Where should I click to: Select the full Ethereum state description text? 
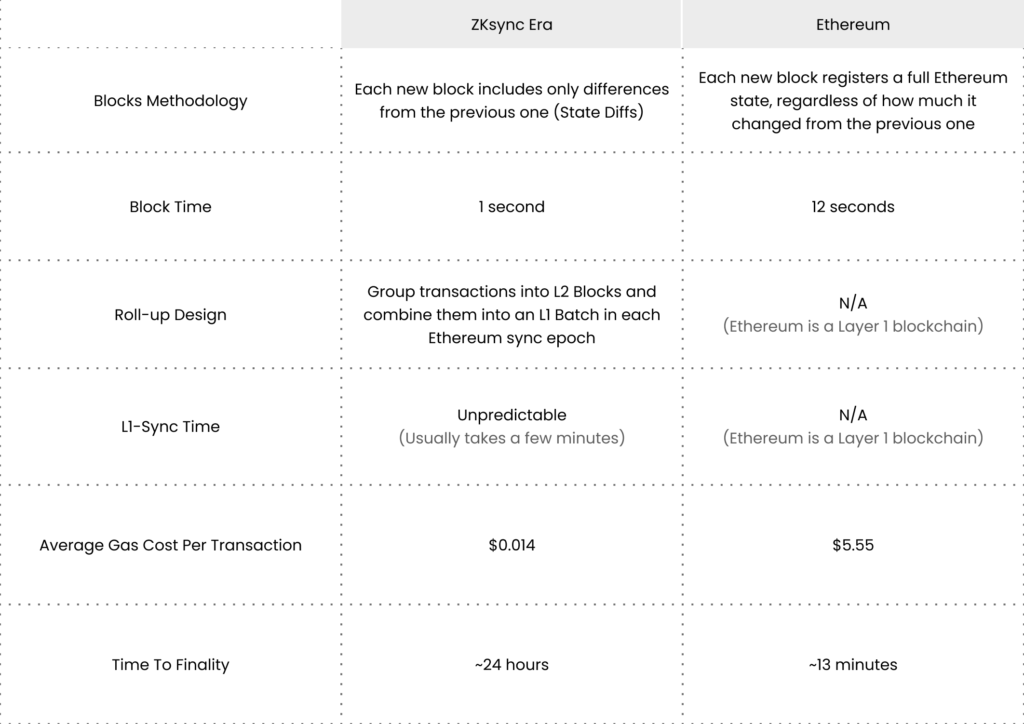pos(853,100)
